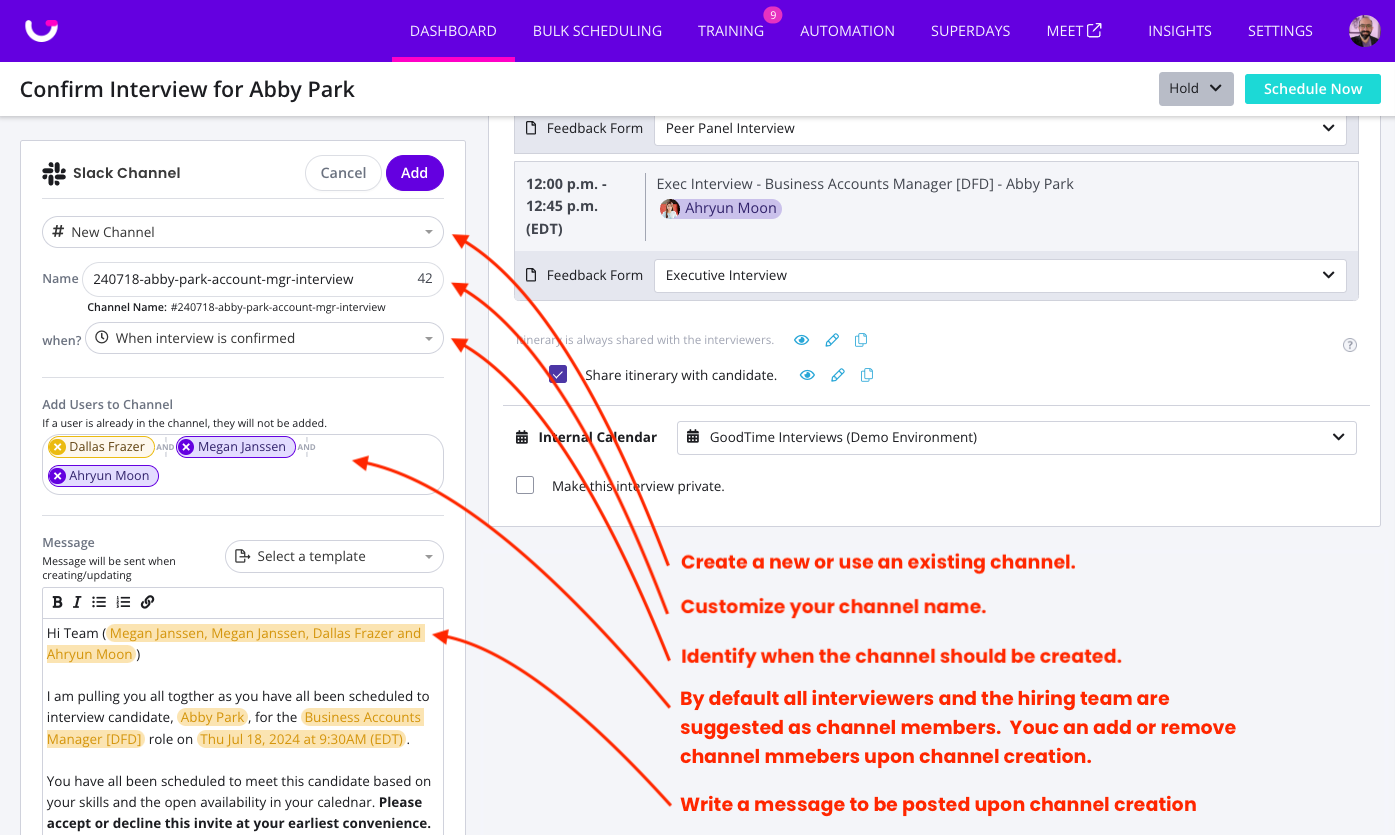Insert a hyperlink in the message
The image size is (1395, 835).
click(148, 602)
